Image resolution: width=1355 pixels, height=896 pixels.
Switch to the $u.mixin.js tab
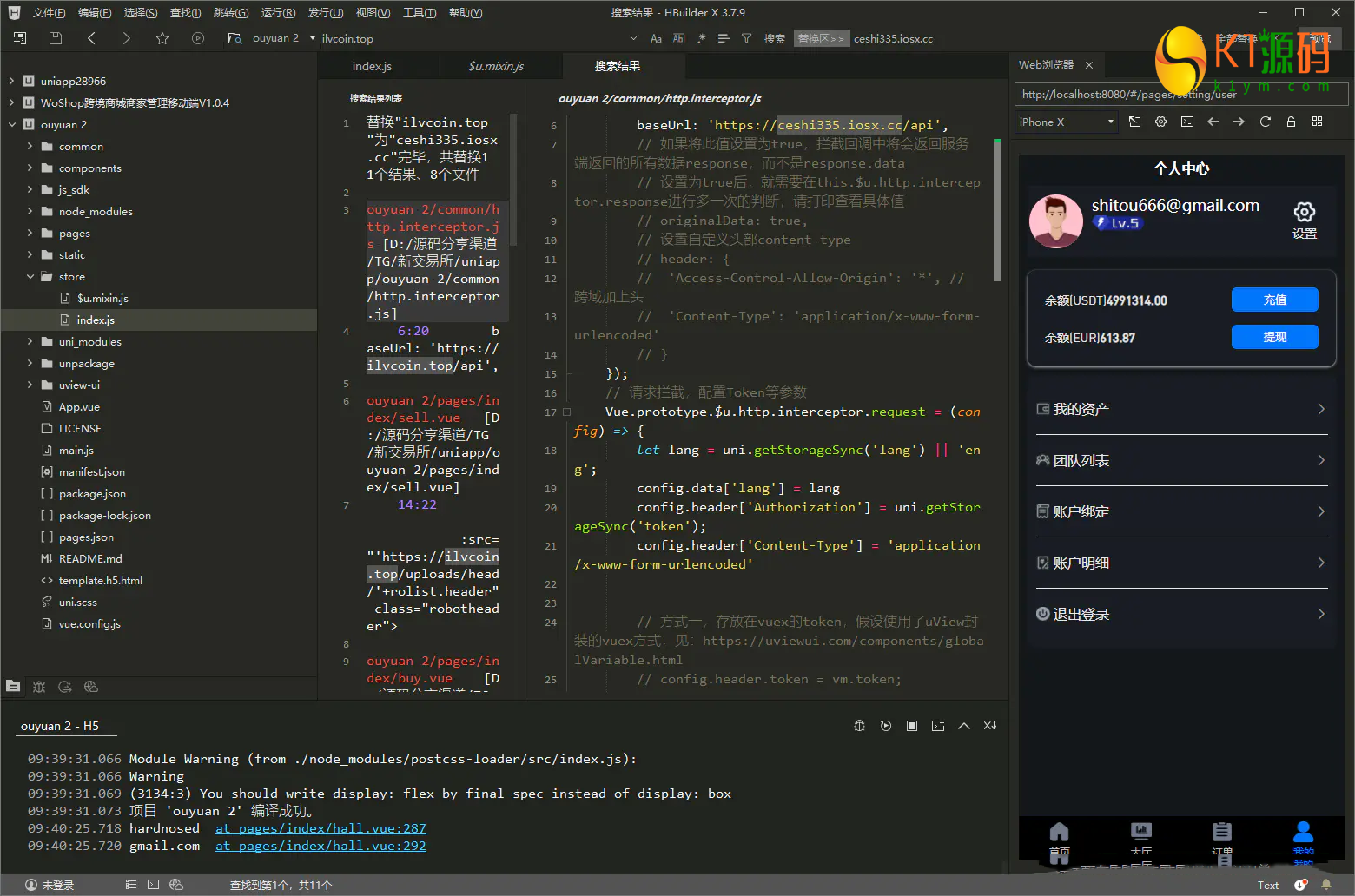pos(496,66)
